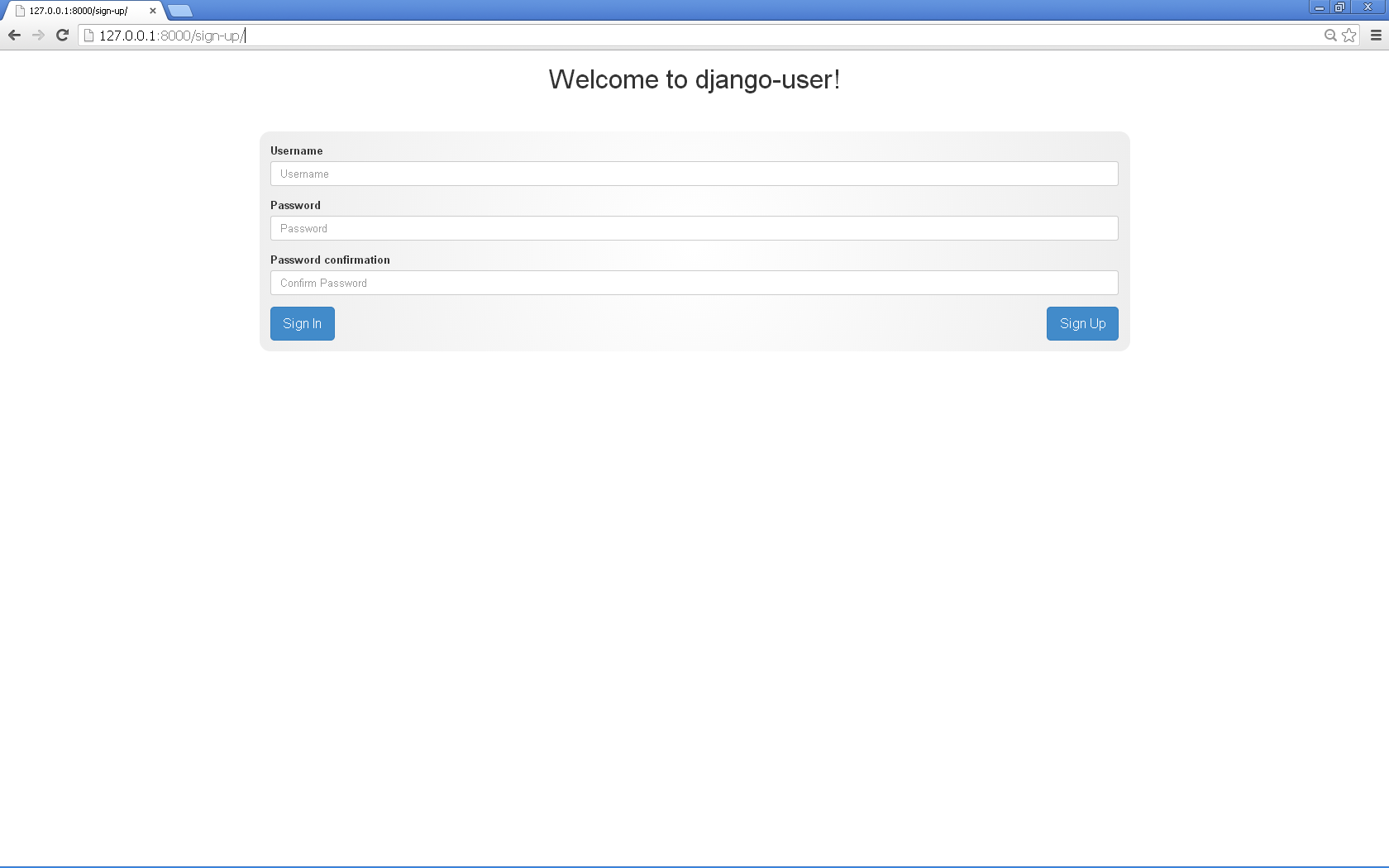The image size is (1389, 868).
Task: Open the zoom magnifier icon in address bar
Action: [1330, 35]
